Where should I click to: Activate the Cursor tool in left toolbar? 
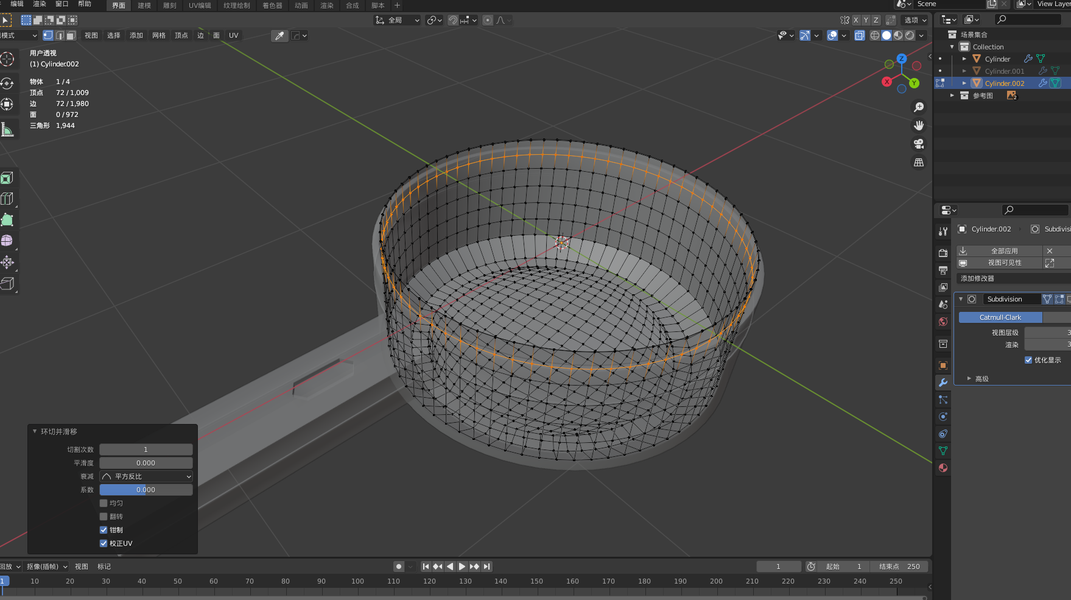(8, 59)
